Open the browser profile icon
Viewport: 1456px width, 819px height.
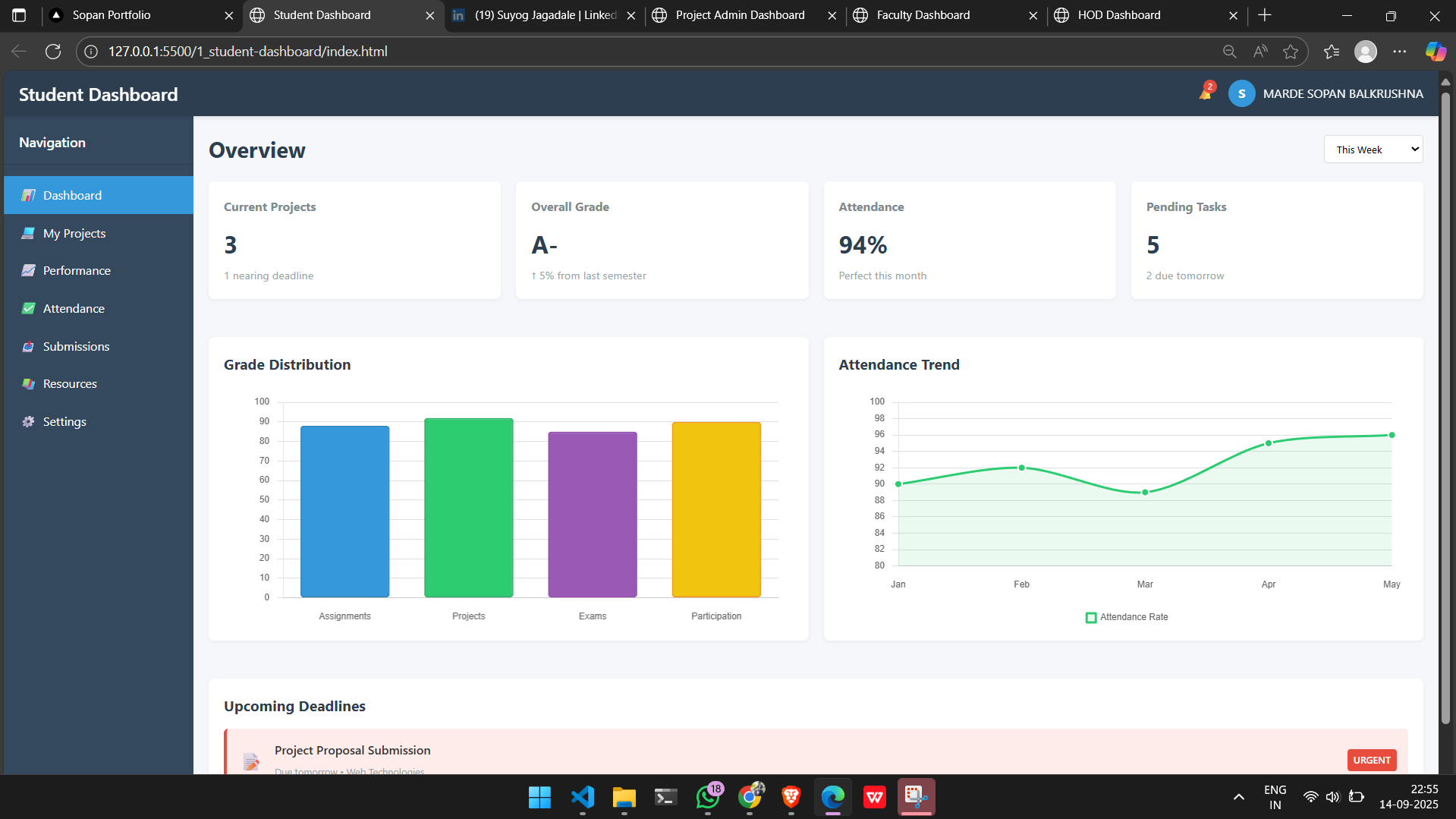coord(1366,52)
